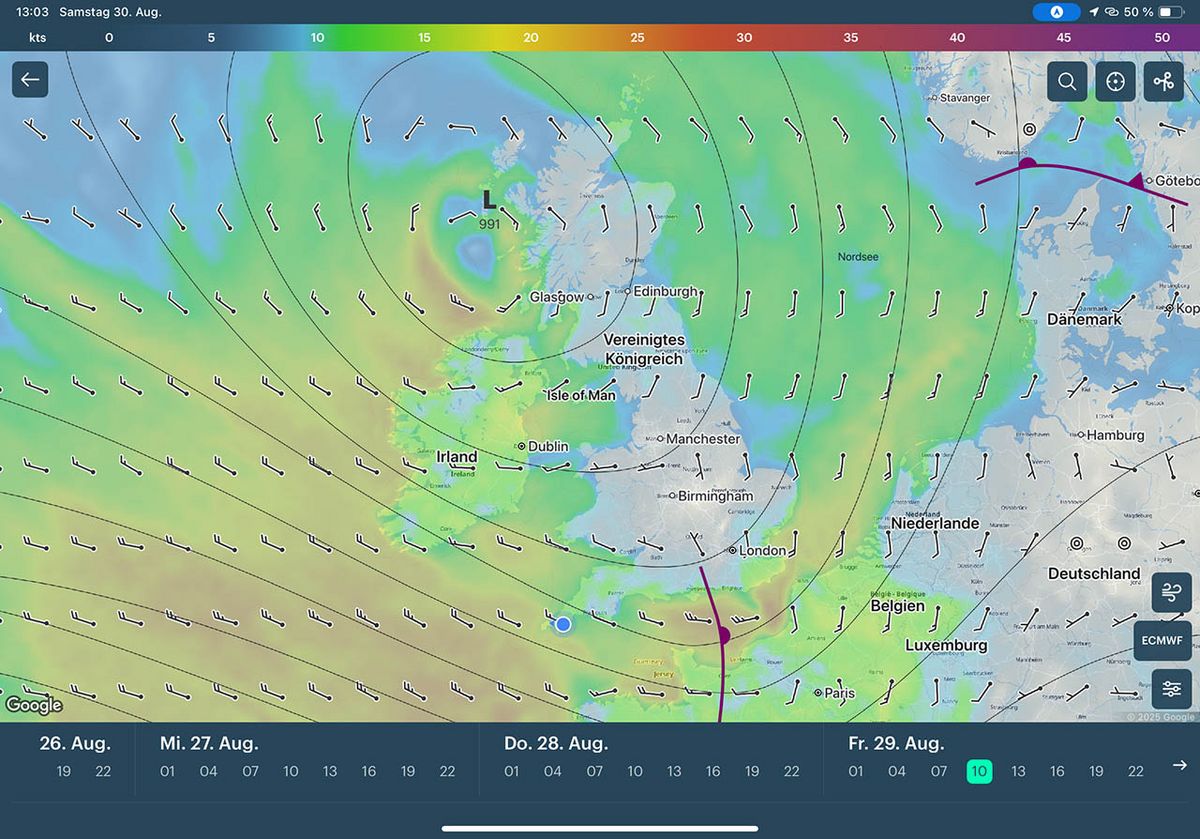The image size is (1200, 839).
Task: Open the map search magnifier
Action: click(x=1067, y=82)
